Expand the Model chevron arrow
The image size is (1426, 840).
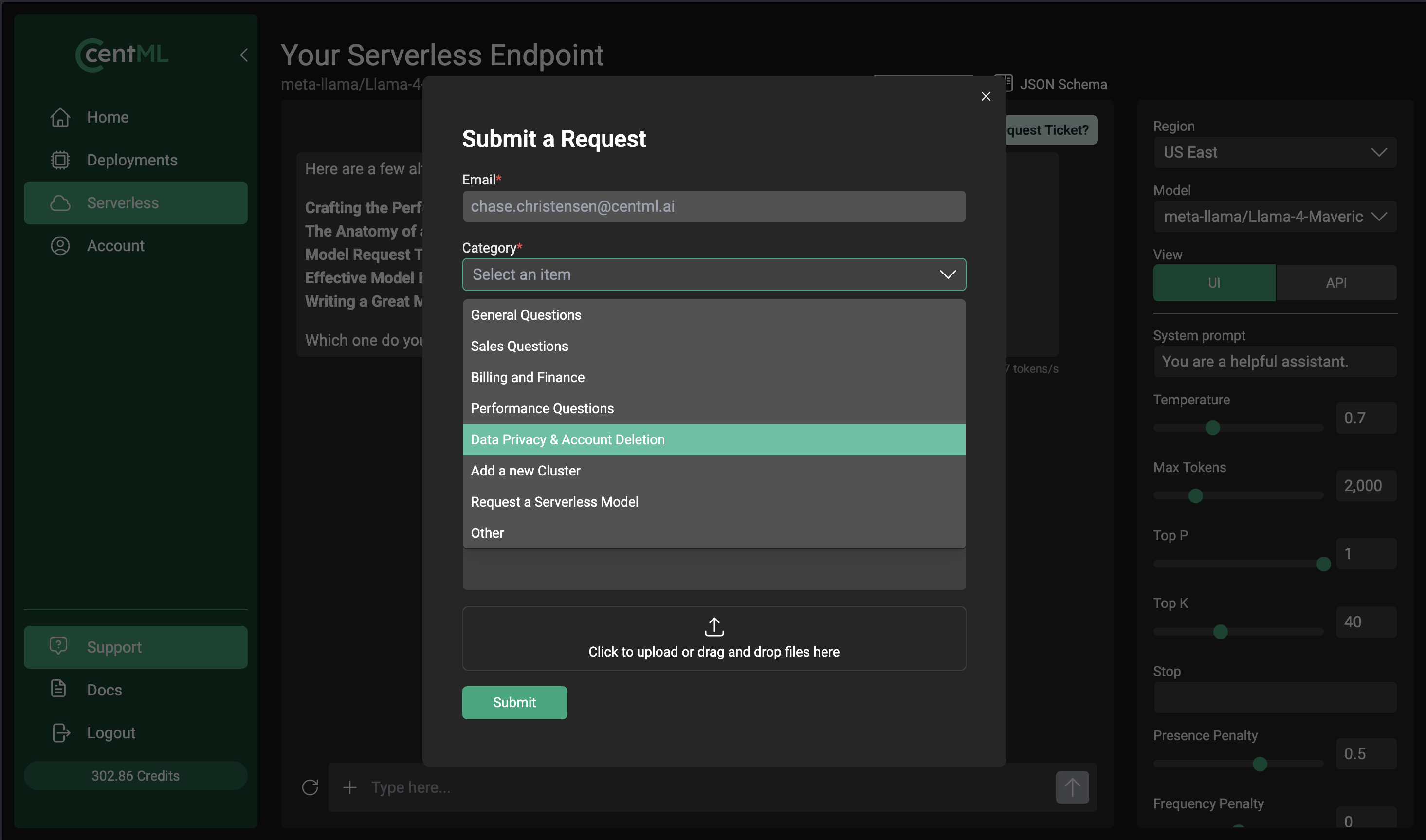1378,217
